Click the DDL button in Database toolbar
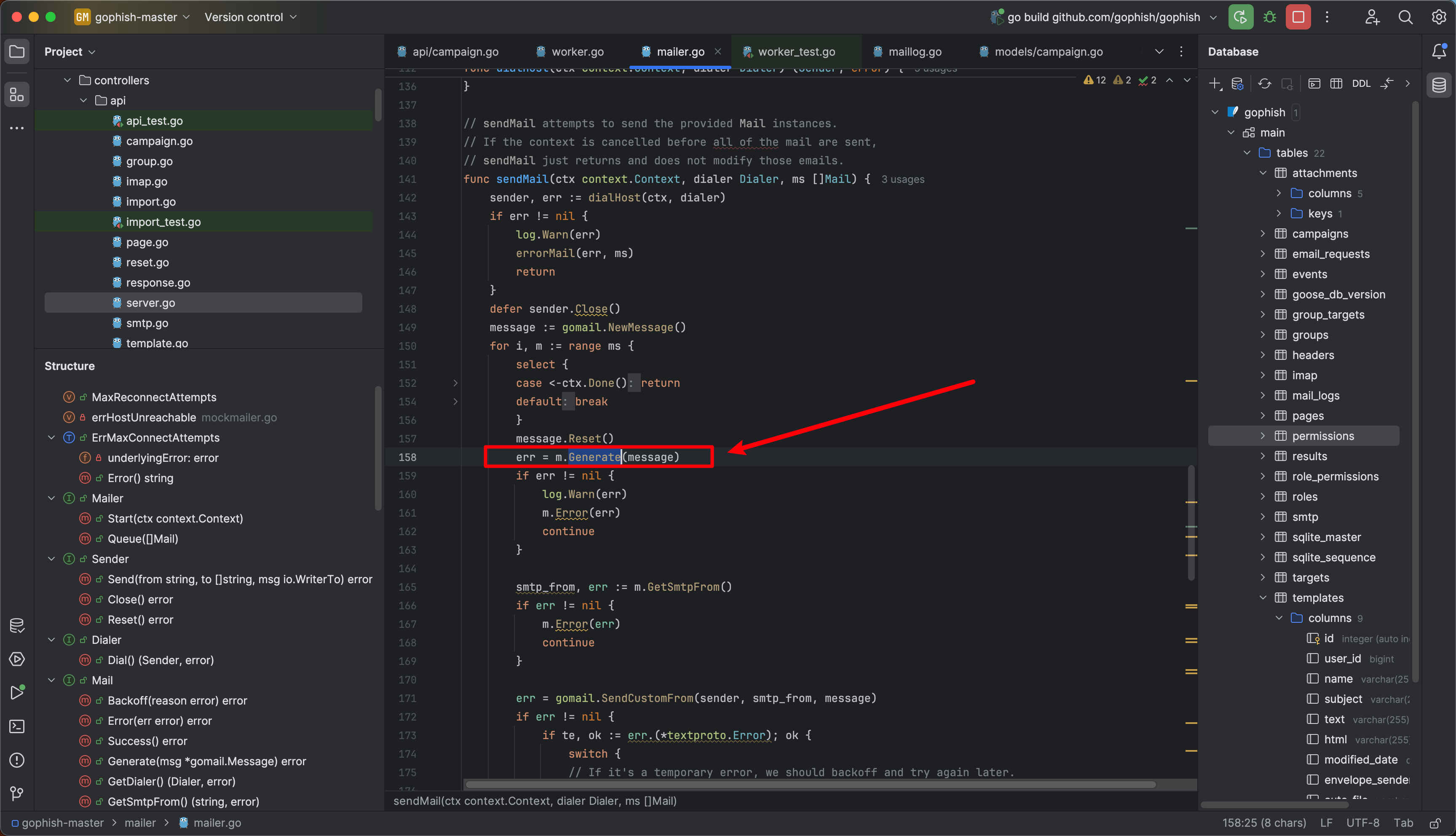The width and height of the screenshot is (1456, 836). pos(1361,84)
